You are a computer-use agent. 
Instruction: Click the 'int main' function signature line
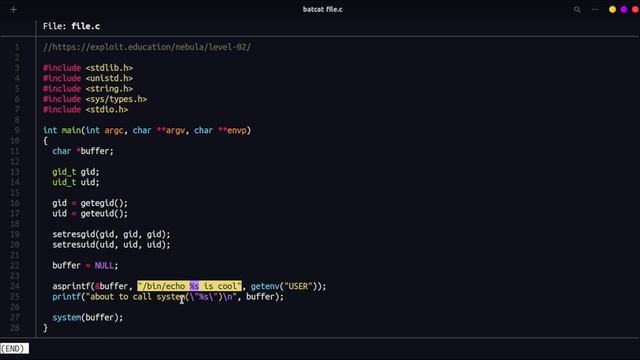(147, 130)
